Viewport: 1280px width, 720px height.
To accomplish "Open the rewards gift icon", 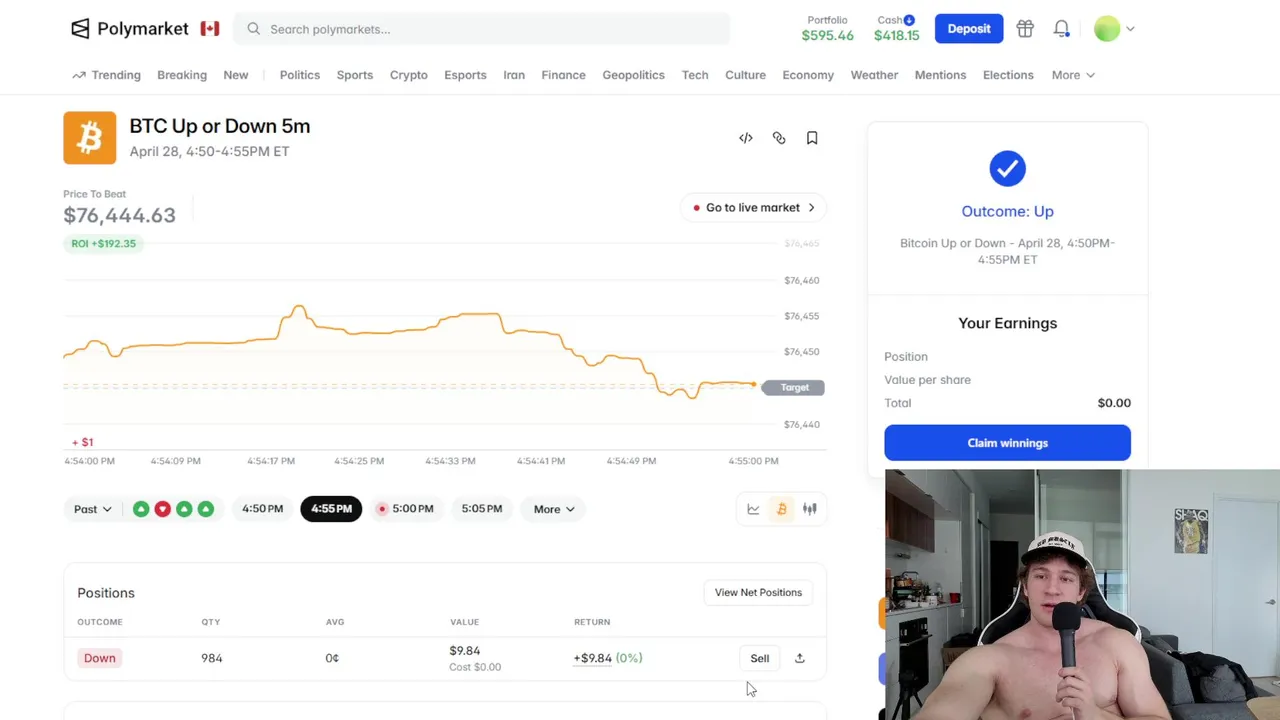I will coord(1025,29).
